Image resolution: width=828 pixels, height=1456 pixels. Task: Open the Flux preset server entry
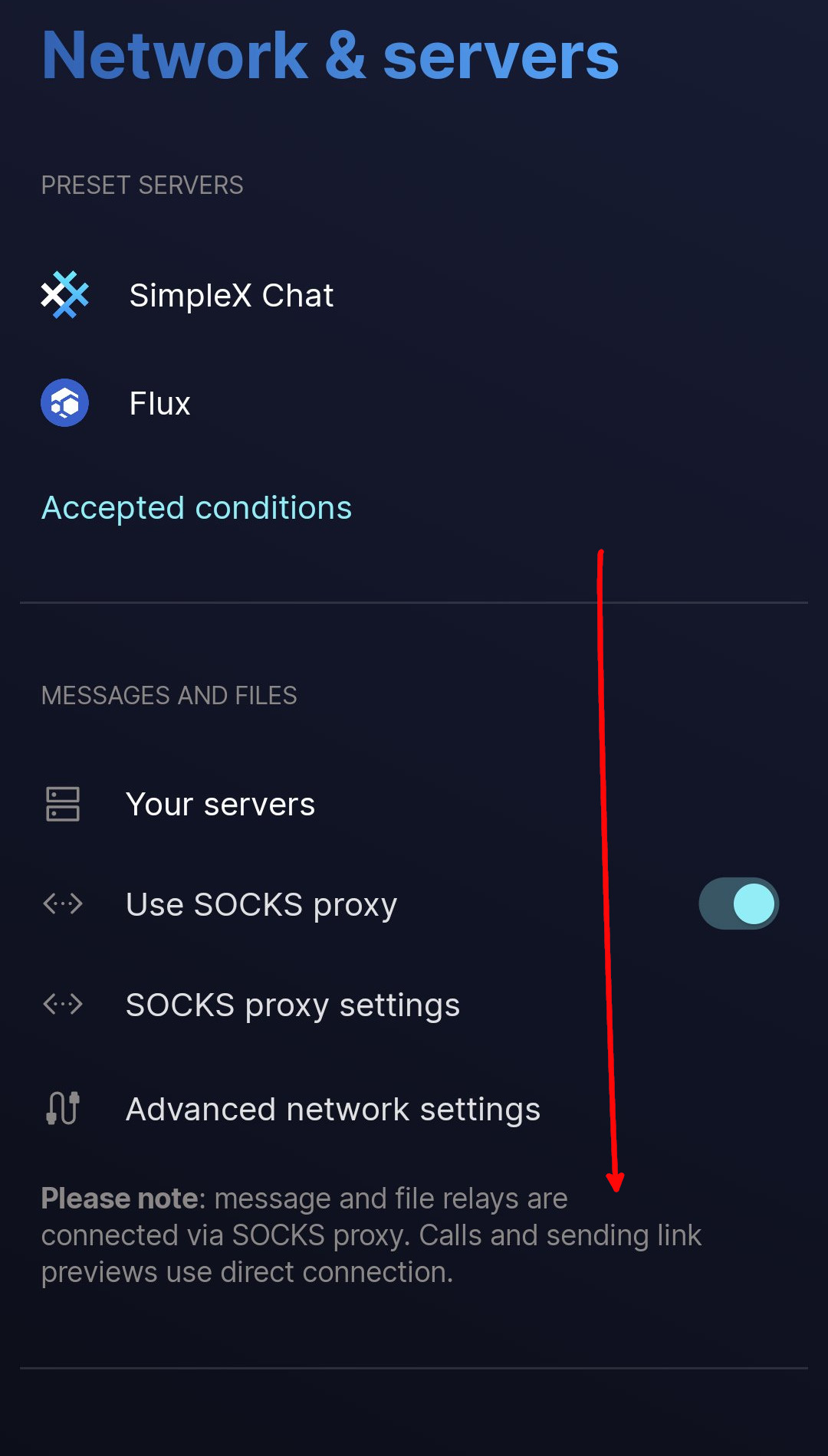tap(159, 404)
